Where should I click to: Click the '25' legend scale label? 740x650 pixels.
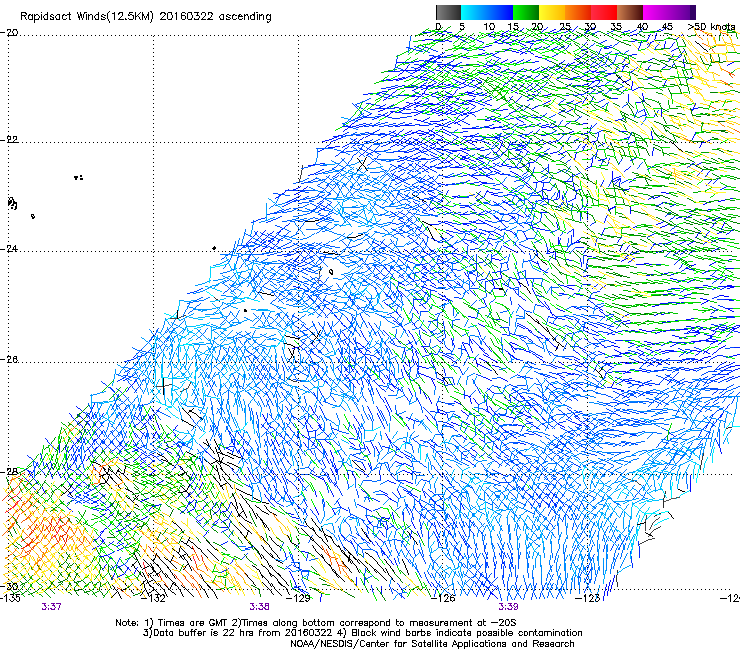(565, 27)
